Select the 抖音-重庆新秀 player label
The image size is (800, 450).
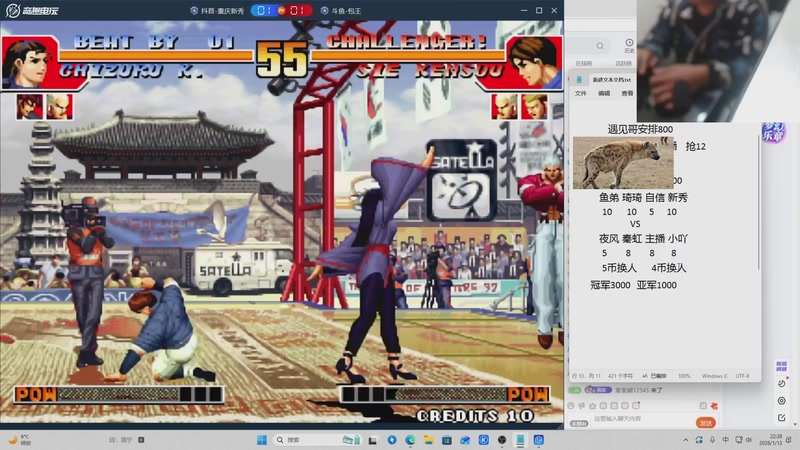point(217,11)
